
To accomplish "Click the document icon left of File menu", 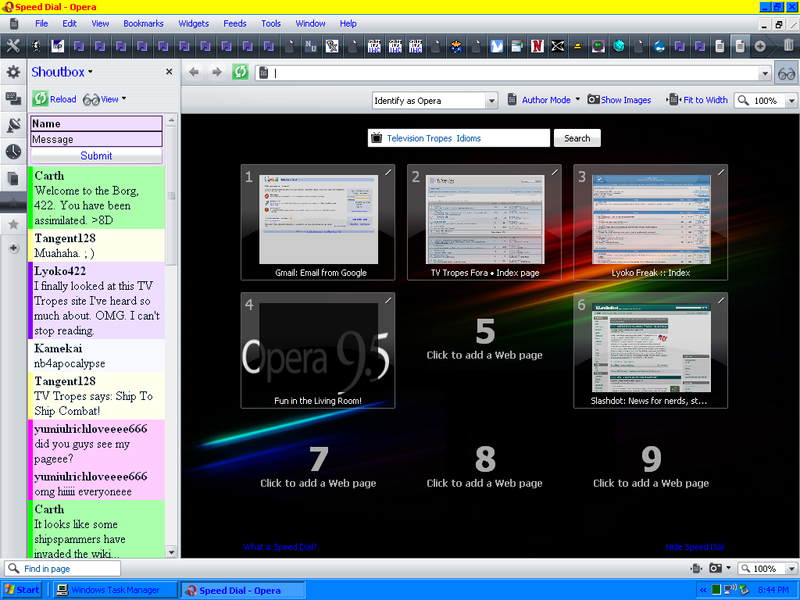I will pos(14,23).
